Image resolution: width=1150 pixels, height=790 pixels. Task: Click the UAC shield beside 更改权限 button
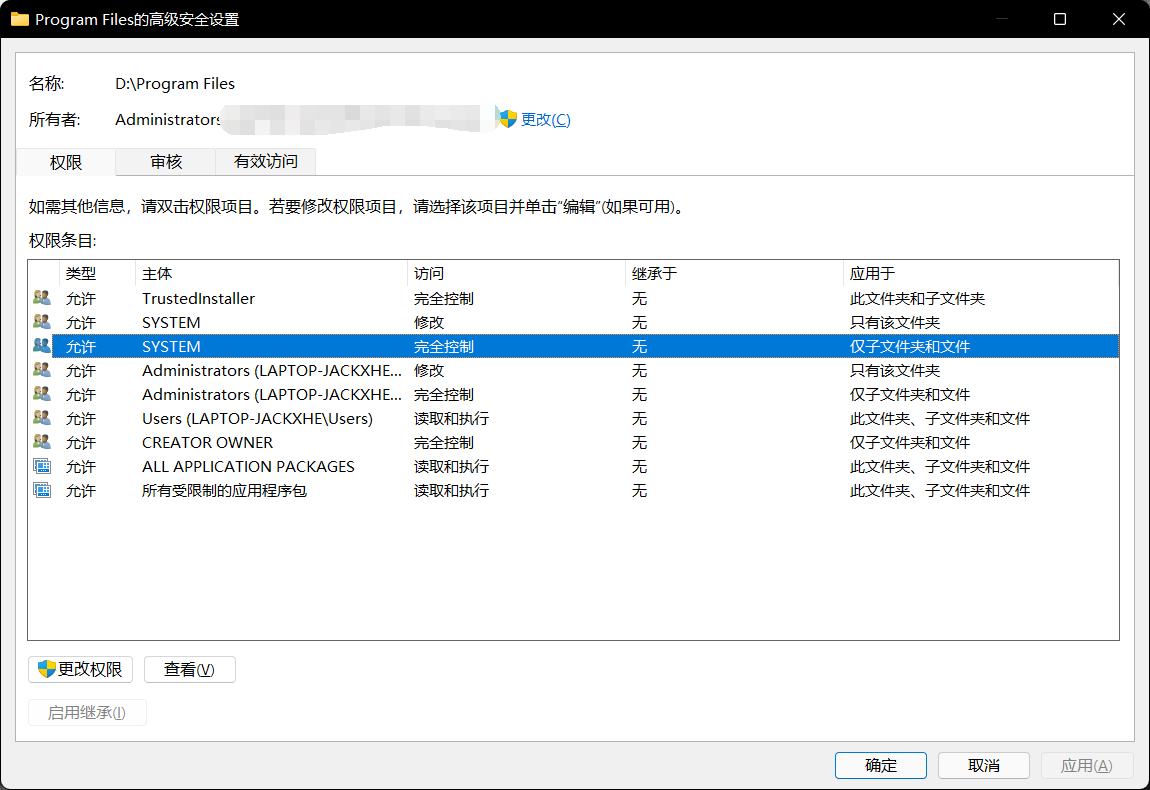(46, 669)
